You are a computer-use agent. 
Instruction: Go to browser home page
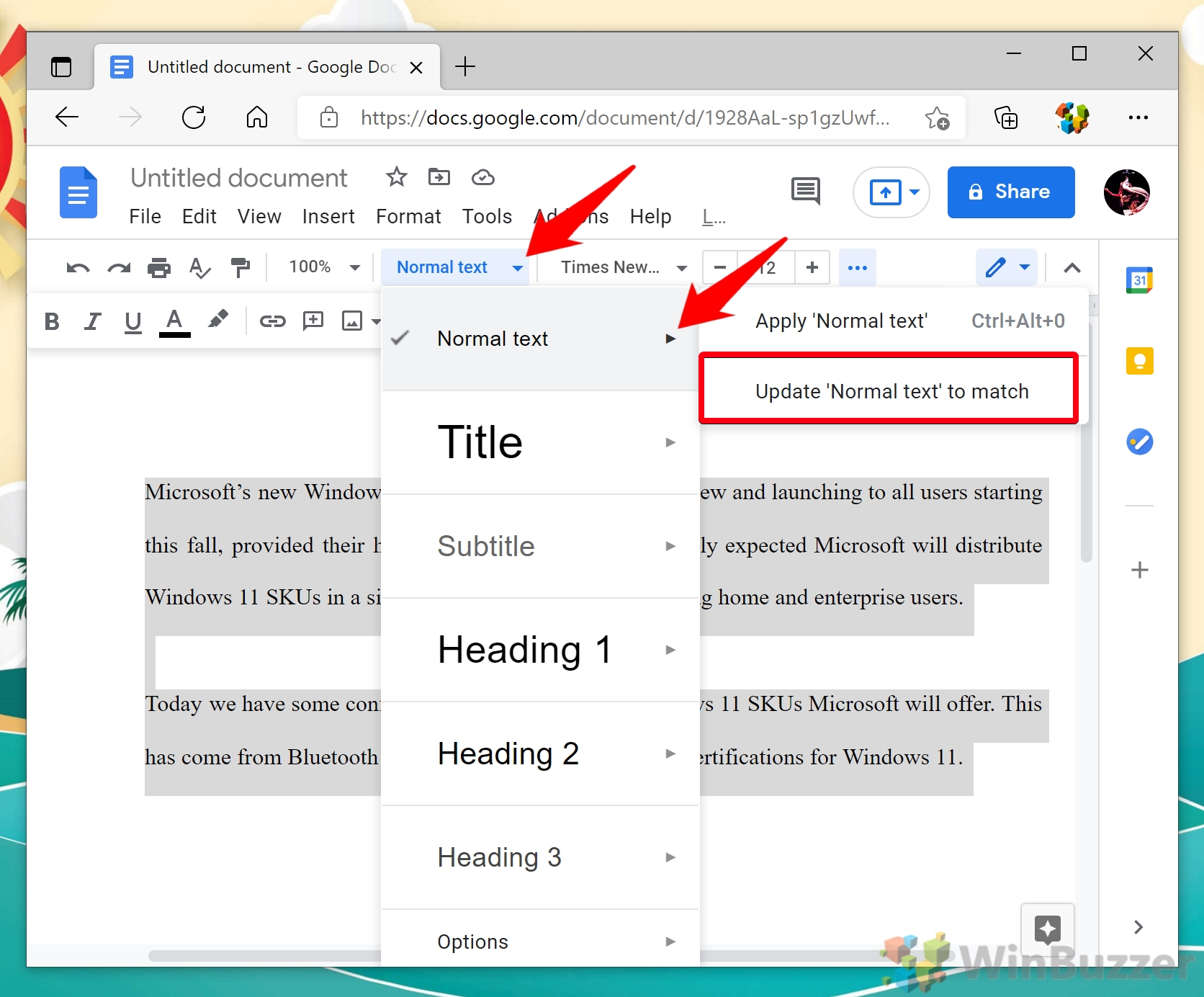click(x=257, y=117)
